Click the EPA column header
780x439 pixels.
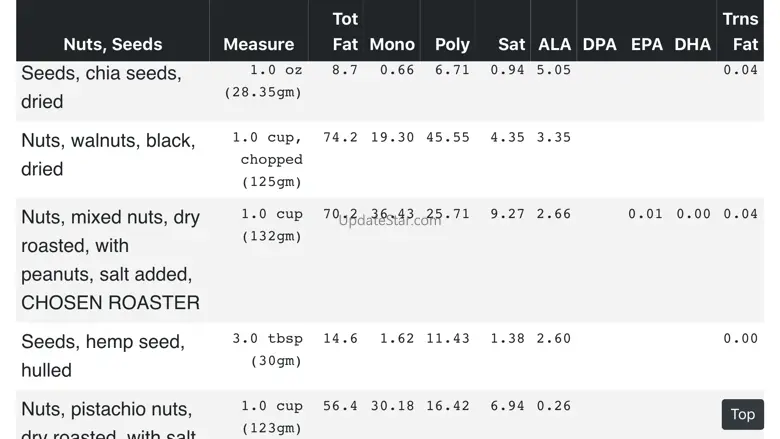pyautogui.click(x=646, y=44)
